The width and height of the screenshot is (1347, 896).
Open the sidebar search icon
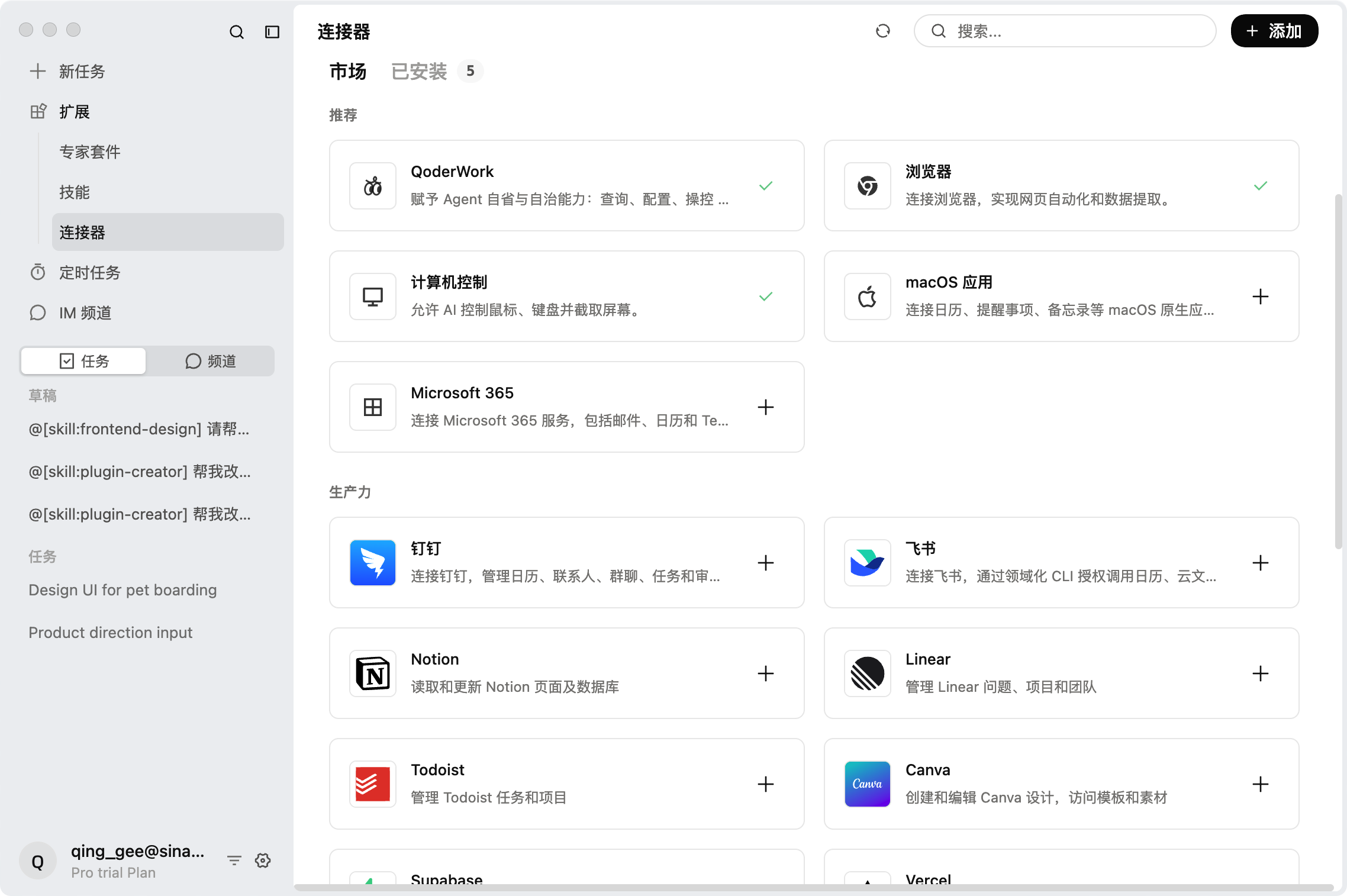click(x=236, y=32)
